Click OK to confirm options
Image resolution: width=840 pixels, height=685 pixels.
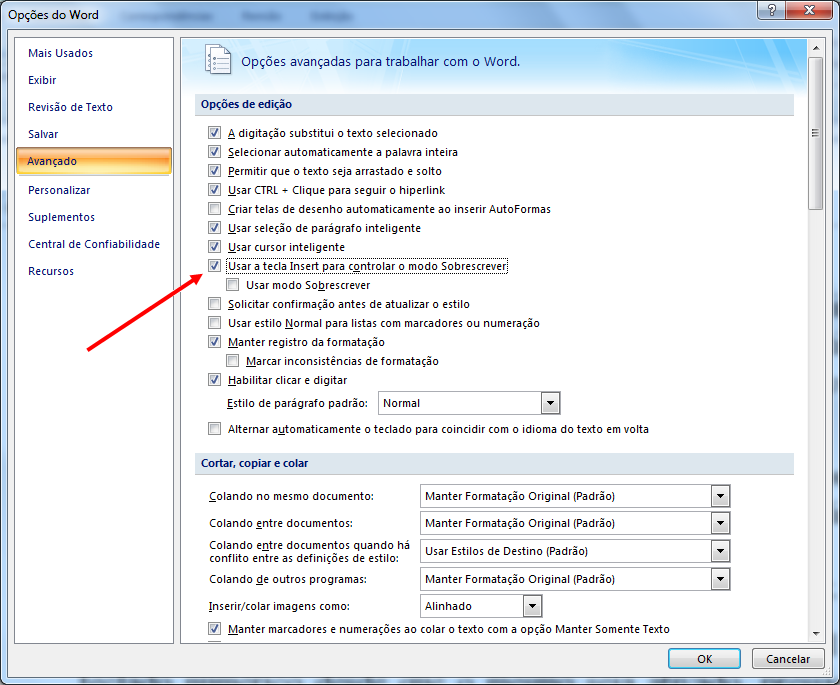coord(704,659)
